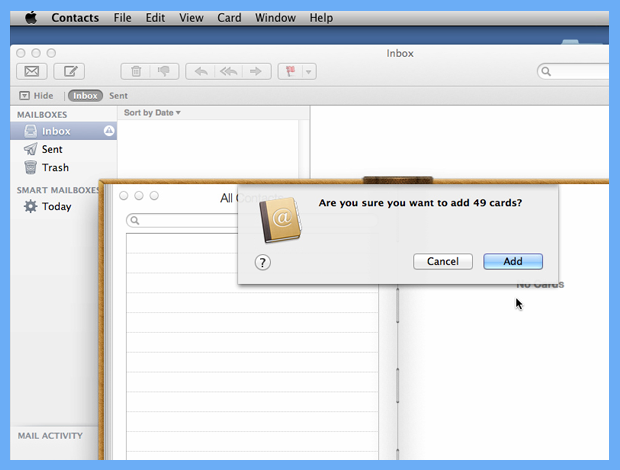Open the Sort by Date dropdown
Viewport: 620px width, 470px height.
[x=152, y=113]
